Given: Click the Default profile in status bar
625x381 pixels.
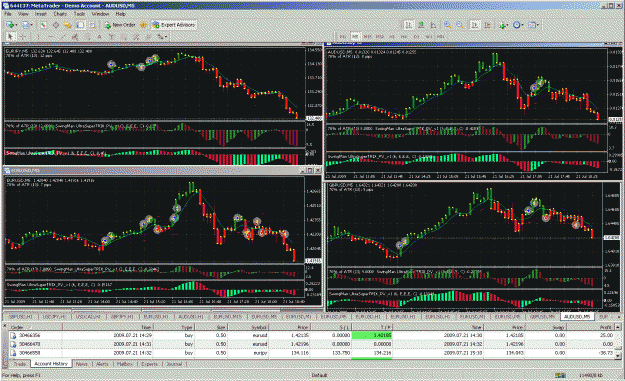Looking at the screenshot, I should click(x=319, y=375).
